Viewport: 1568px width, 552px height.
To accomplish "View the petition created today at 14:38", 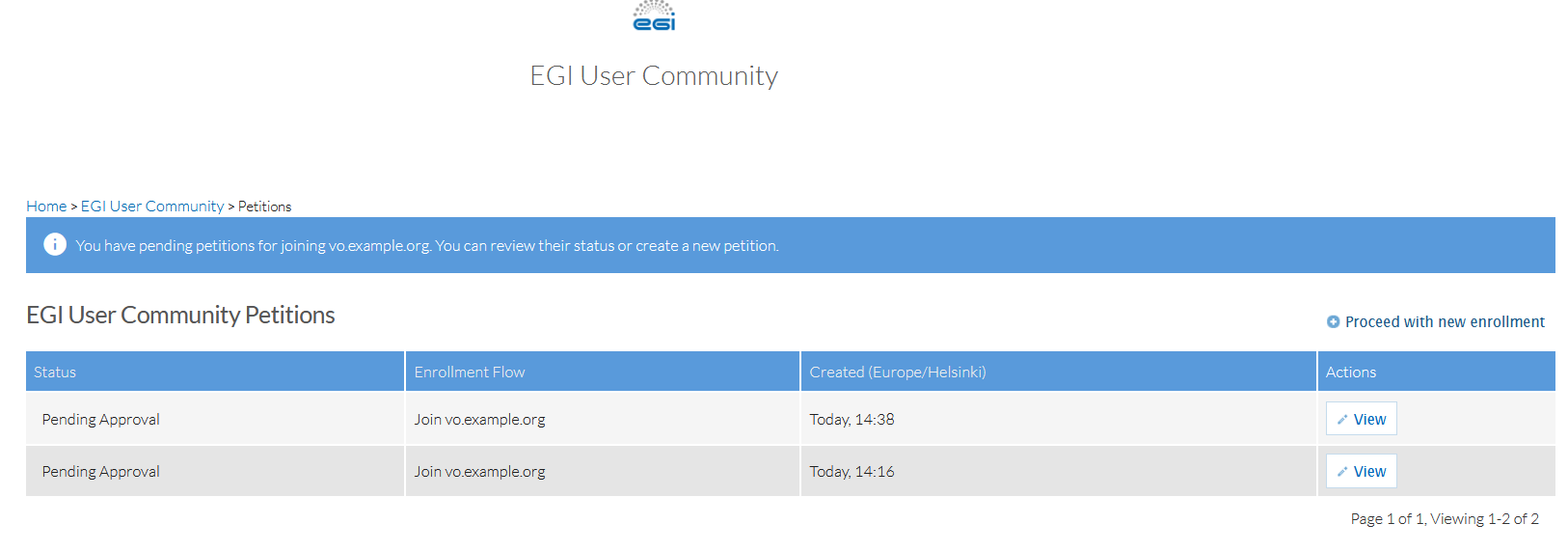I will 1368,420.
